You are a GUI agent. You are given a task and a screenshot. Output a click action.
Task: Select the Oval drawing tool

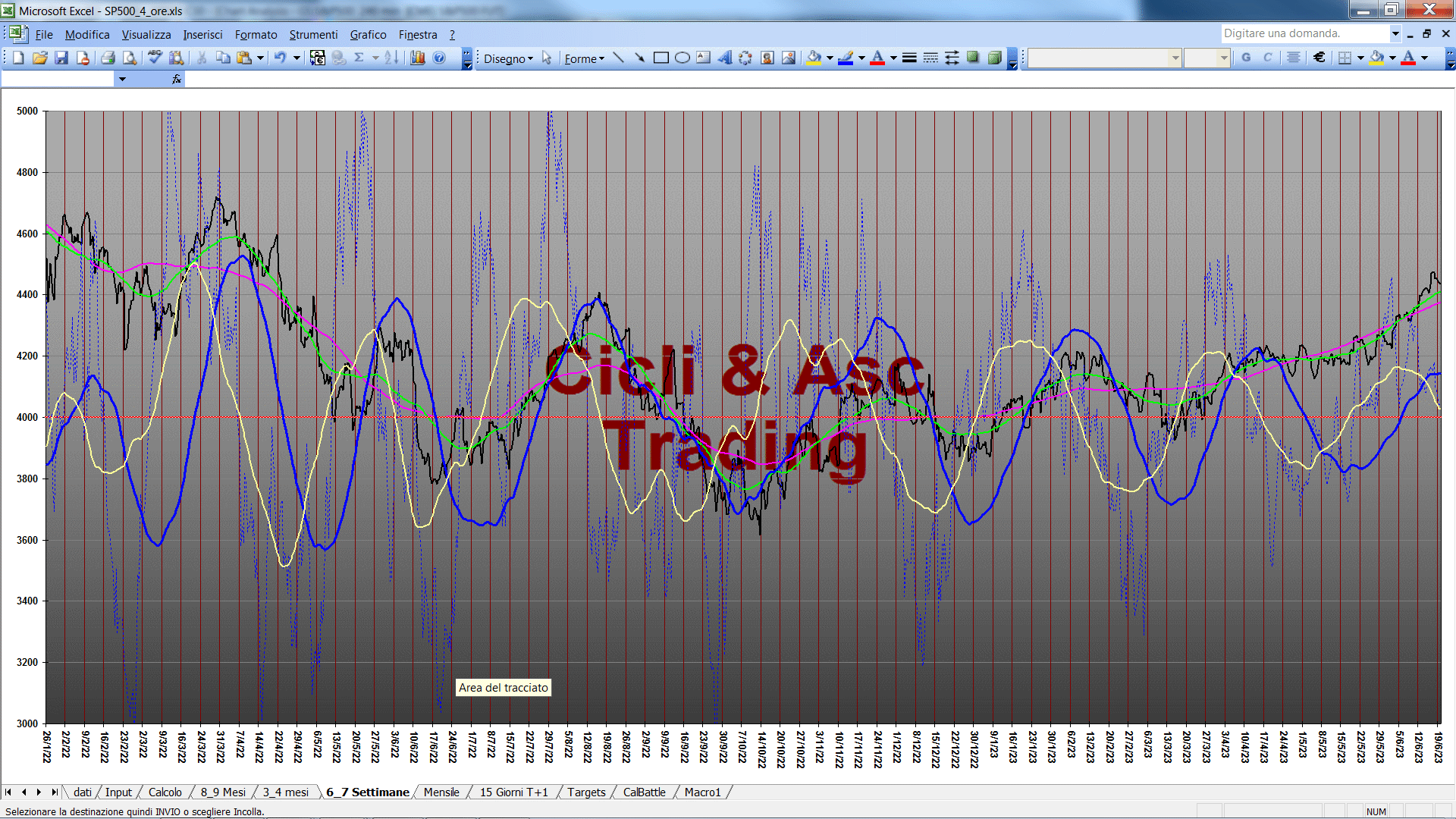pos(682,58)
